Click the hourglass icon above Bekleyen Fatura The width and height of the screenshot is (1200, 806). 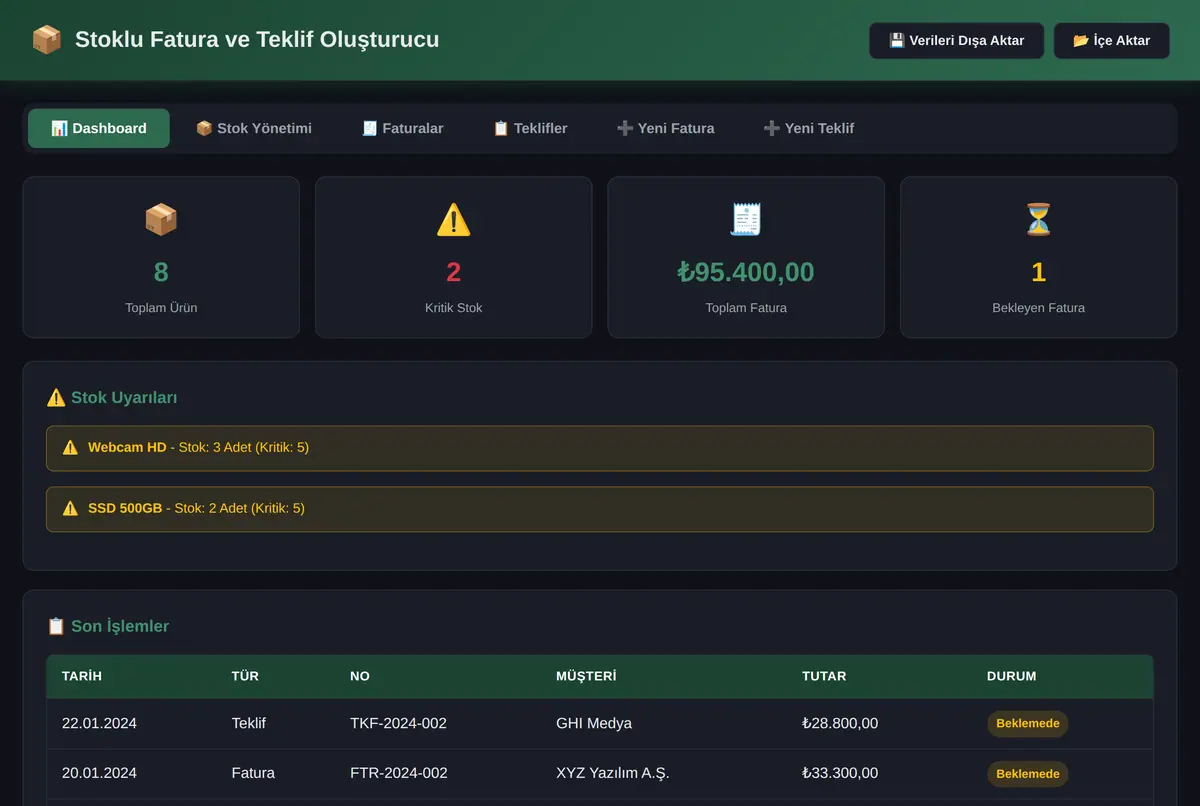(1039, 219)
